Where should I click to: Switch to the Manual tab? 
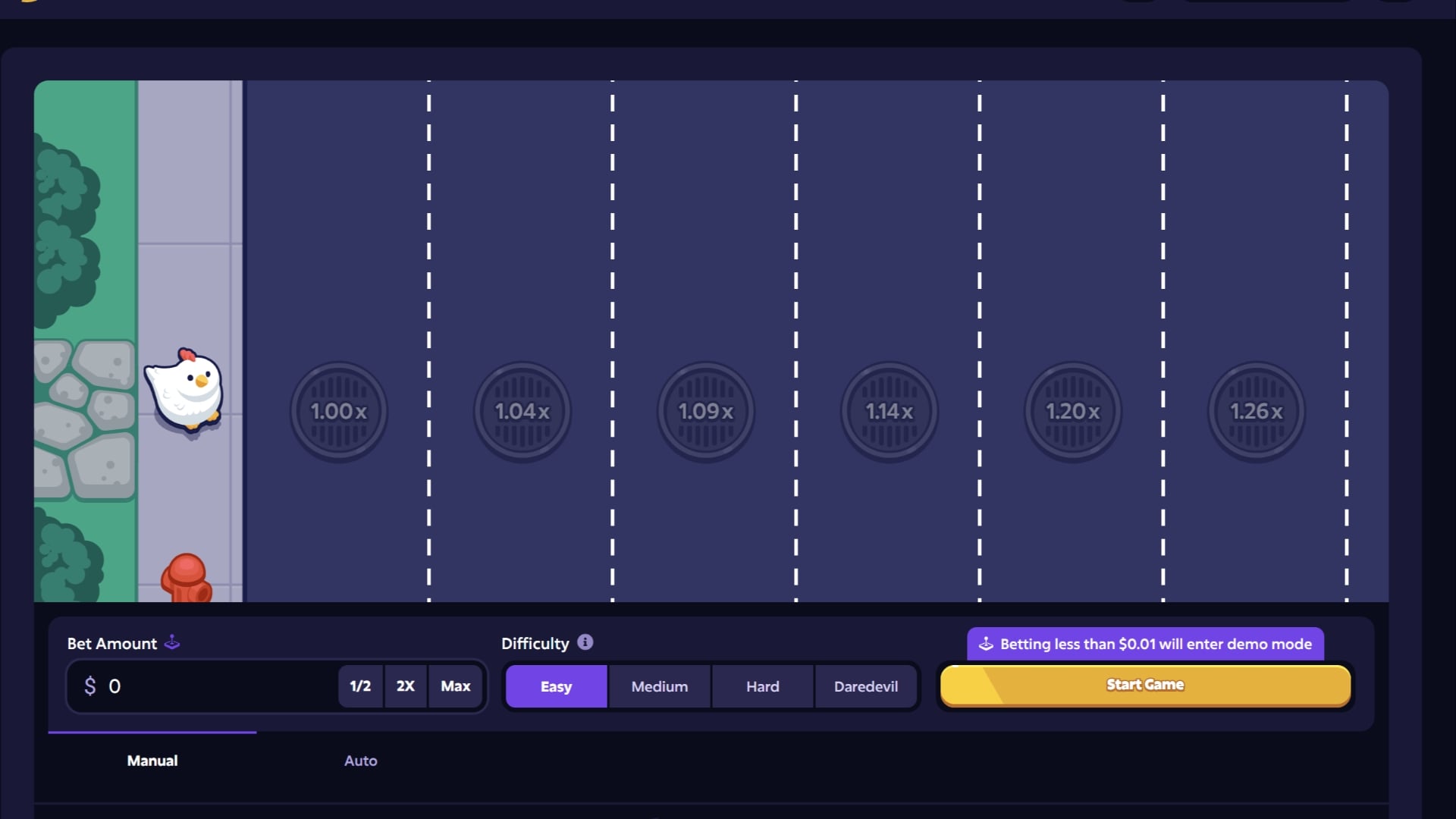[x=152, y=761]
